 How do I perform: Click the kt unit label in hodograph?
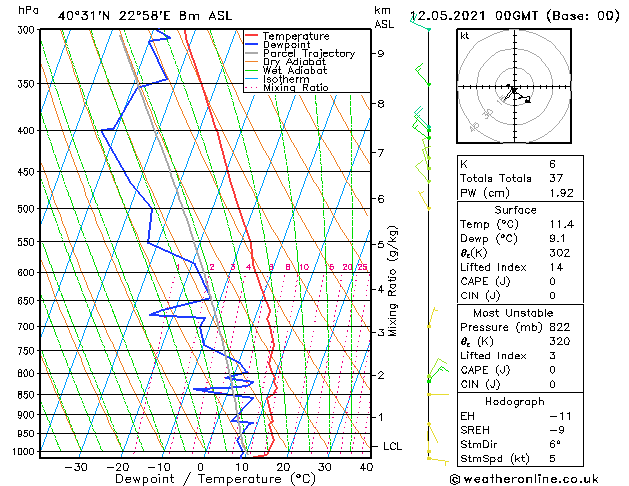[465, 36]
